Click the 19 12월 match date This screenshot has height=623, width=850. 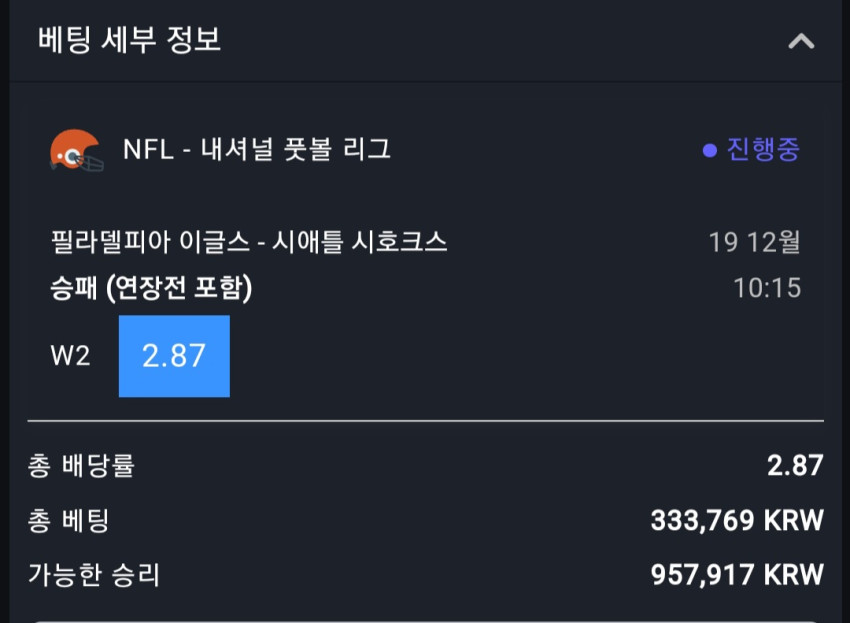tap(754, 242)
